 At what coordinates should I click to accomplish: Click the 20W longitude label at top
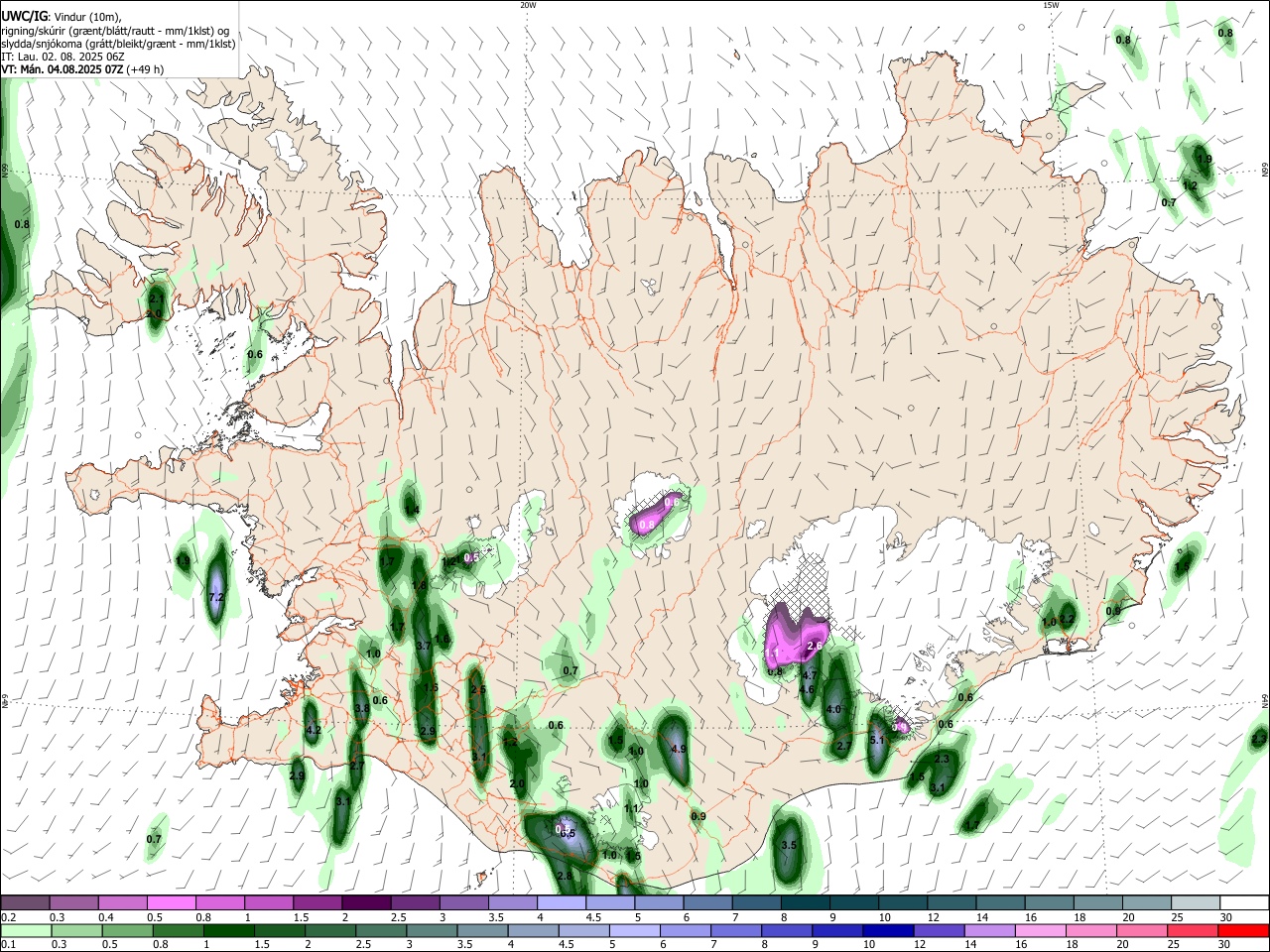529,5
